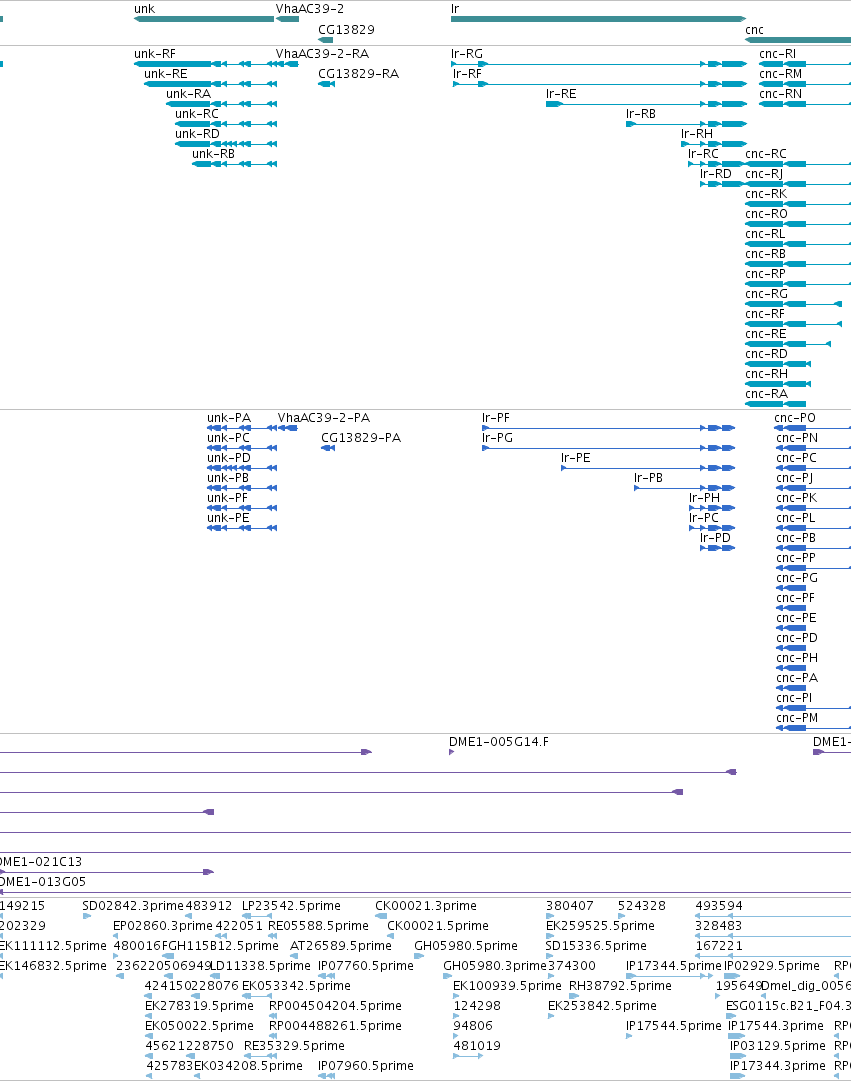Click transcript cnc-RG label
Viewport: 851px width, 1081px height.
tap(766, 294)
